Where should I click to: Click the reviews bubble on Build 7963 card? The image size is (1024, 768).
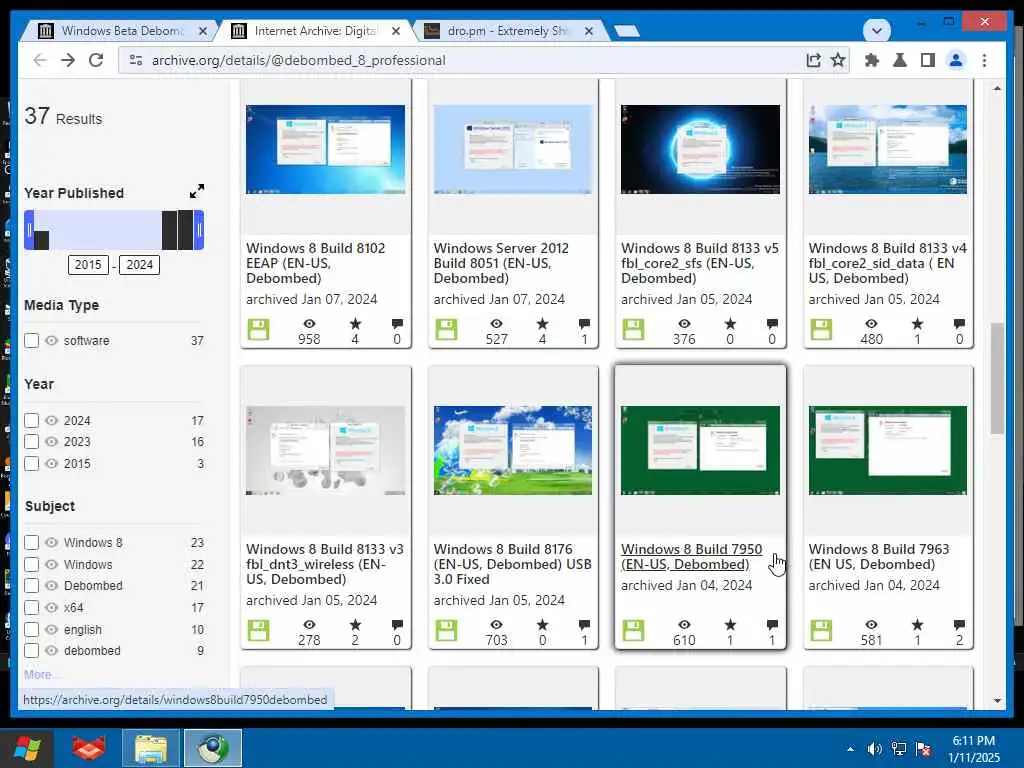tap(959, 625)
